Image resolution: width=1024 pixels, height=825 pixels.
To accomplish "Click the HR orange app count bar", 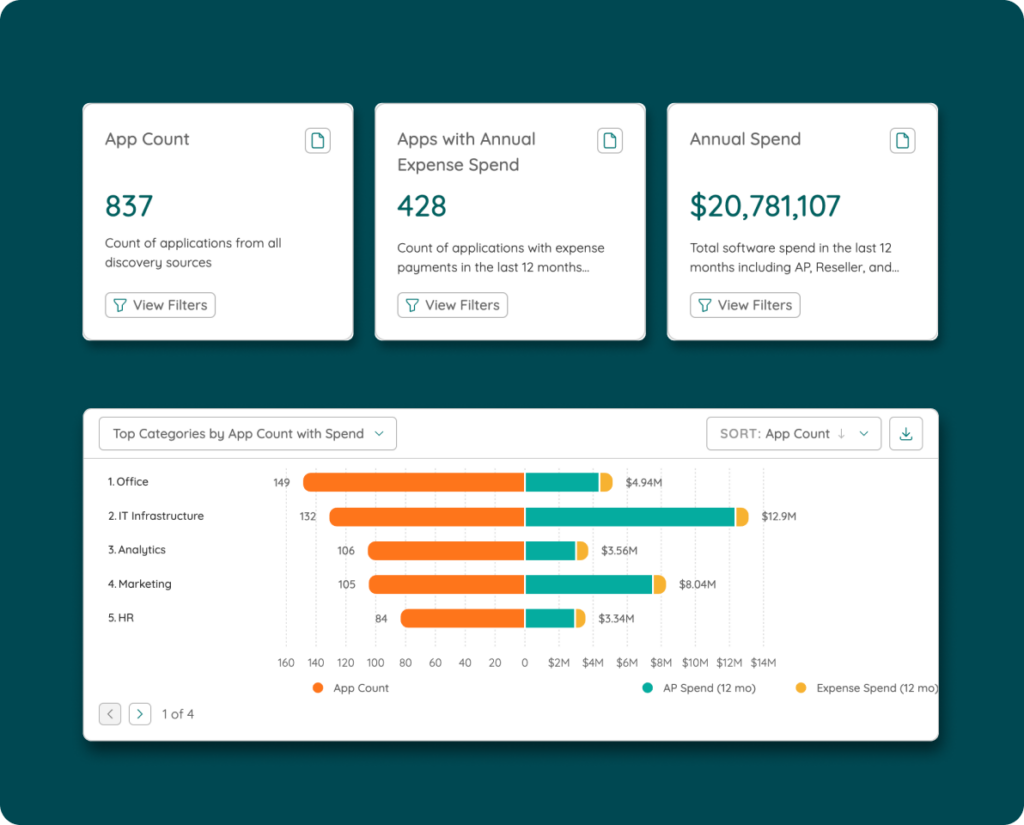I will (x=462, y=619).
